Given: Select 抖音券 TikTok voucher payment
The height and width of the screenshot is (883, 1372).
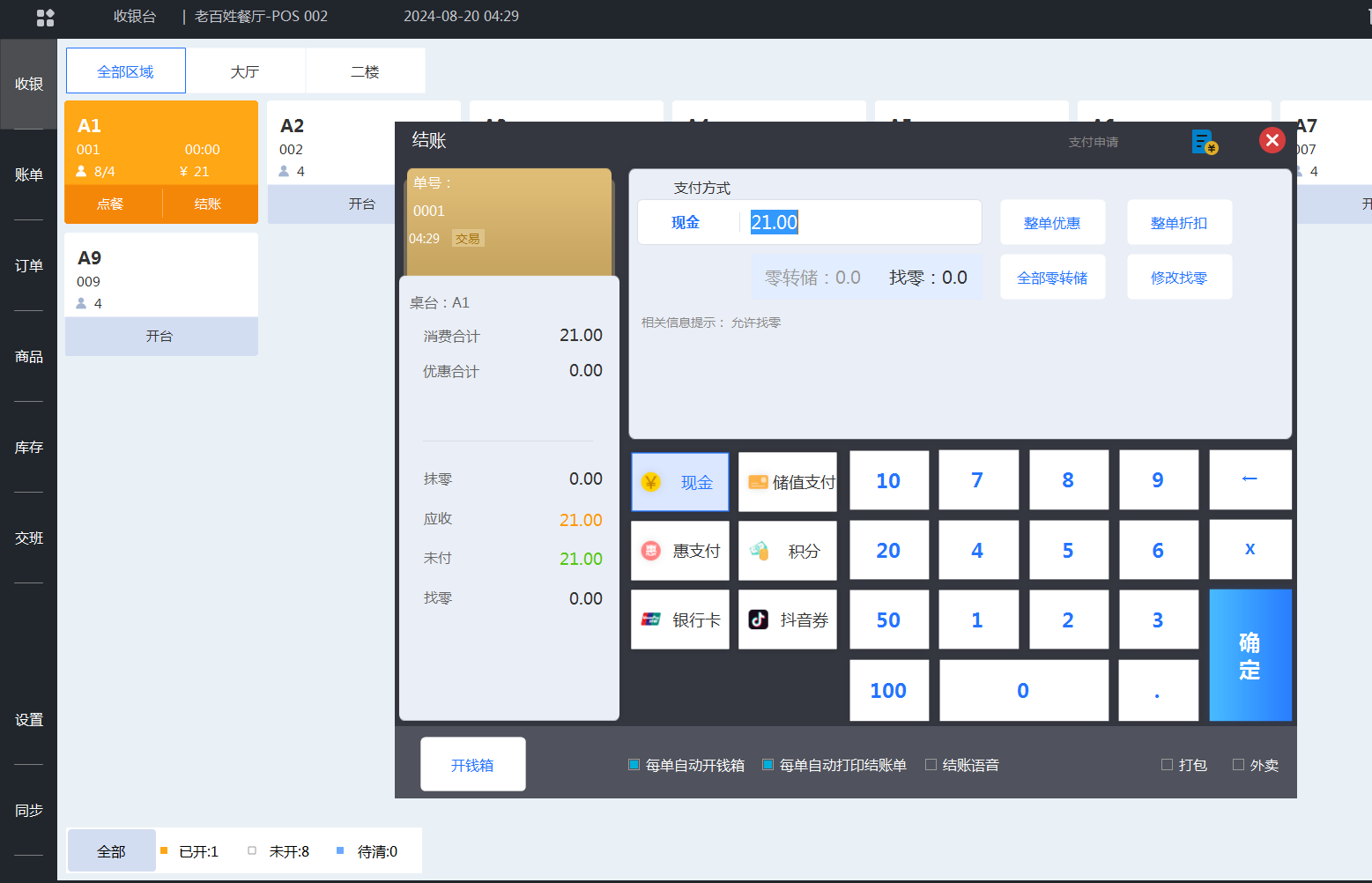Looking at the screenshot, I should tap(788, 620).
